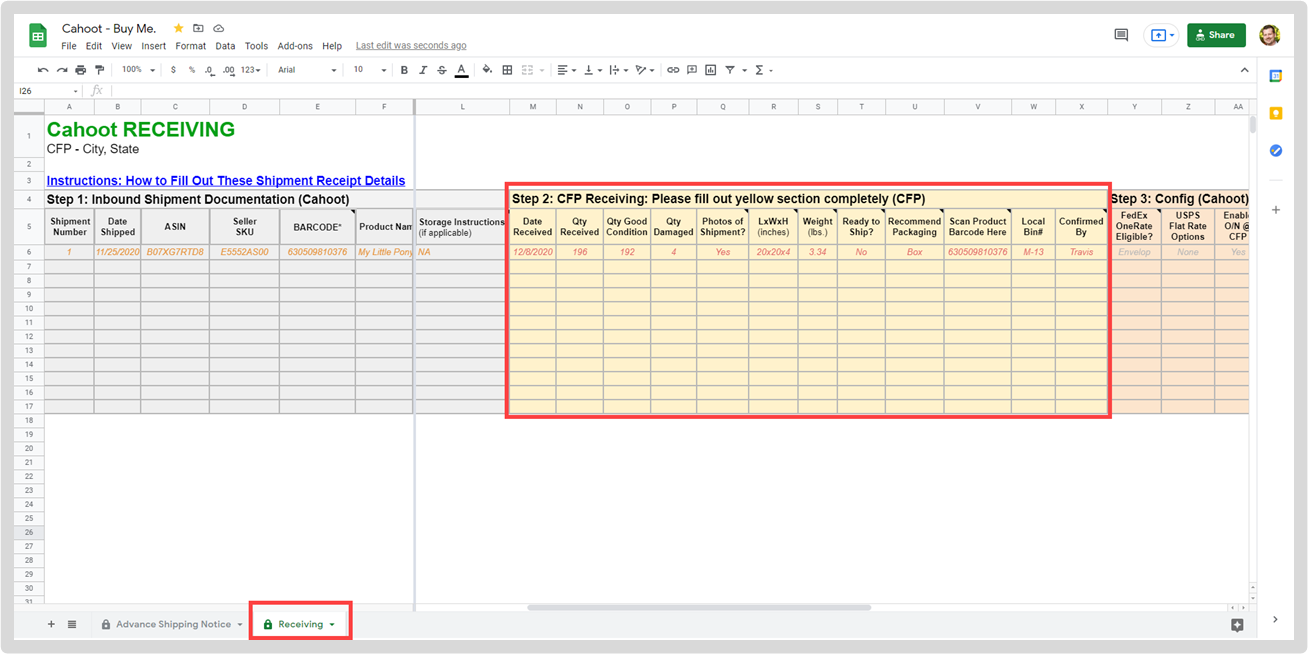Open the Receiving tab dropdown arrow
Image resolution: width=1308 pixels, height=654 pixels.
tap(332, 625)
